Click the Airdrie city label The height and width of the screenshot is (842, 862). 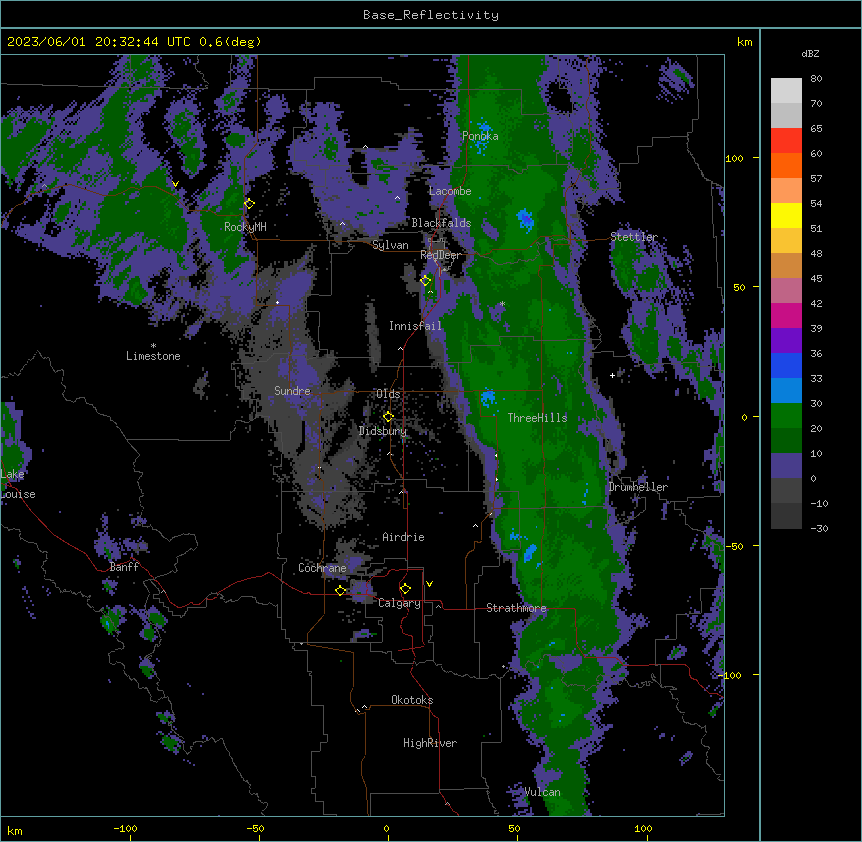pos(404,537)
